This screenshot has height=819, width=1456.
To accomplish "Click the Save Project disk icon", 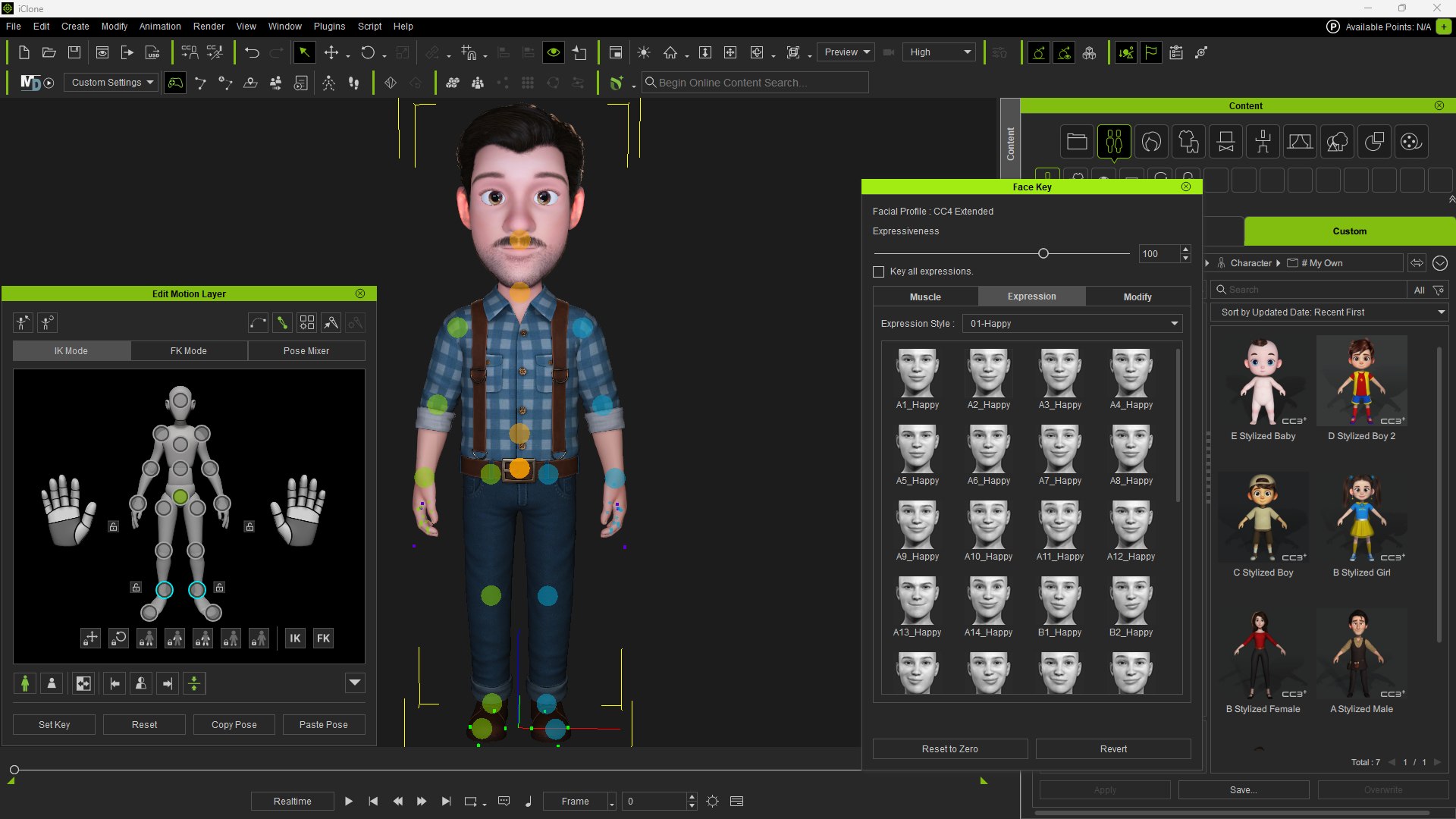I will (x=74, y=52).
